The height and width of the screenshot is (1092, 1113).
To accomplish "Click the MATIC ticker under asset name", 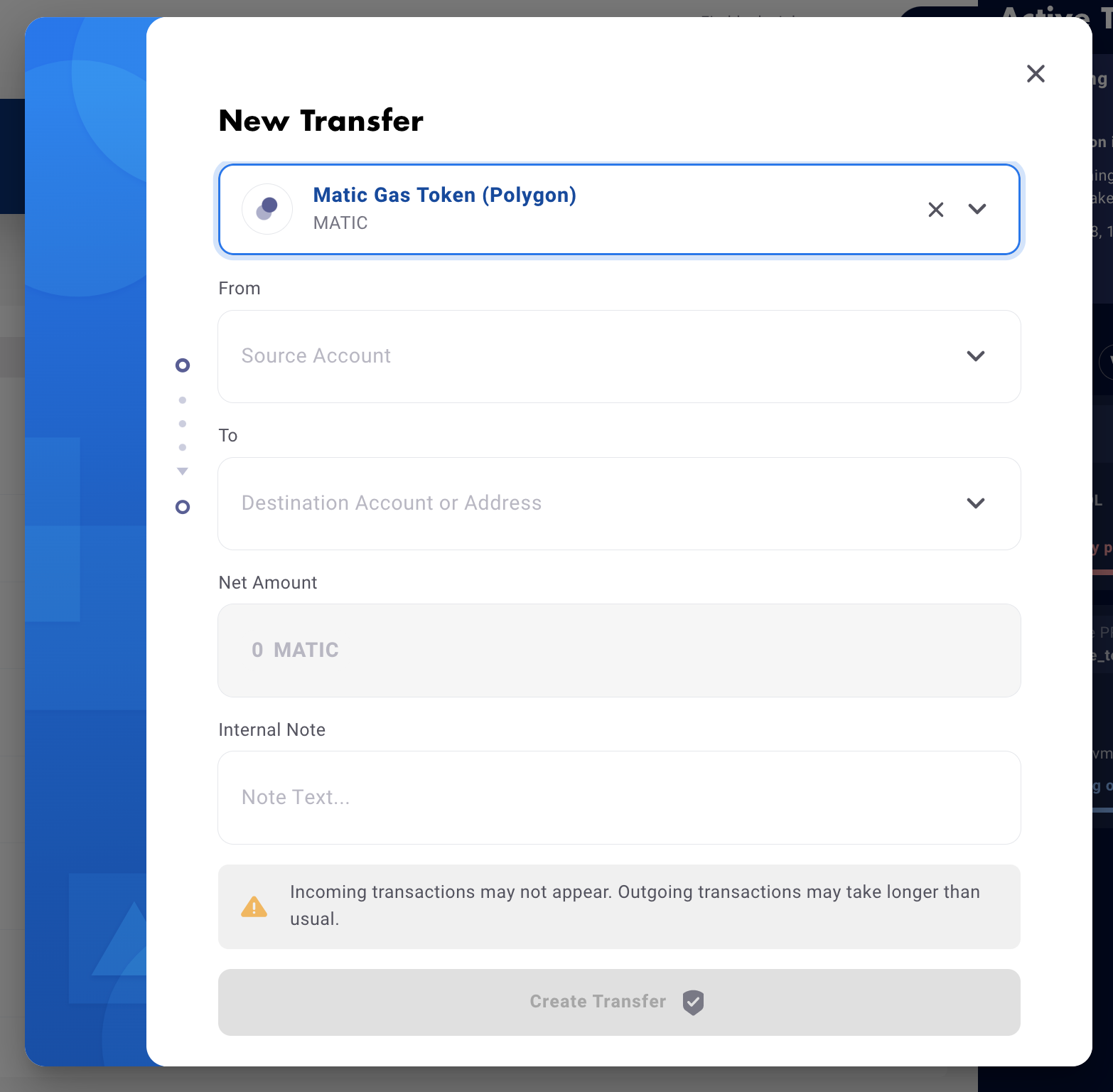I will pyautogui.click(x=340, y=223).
